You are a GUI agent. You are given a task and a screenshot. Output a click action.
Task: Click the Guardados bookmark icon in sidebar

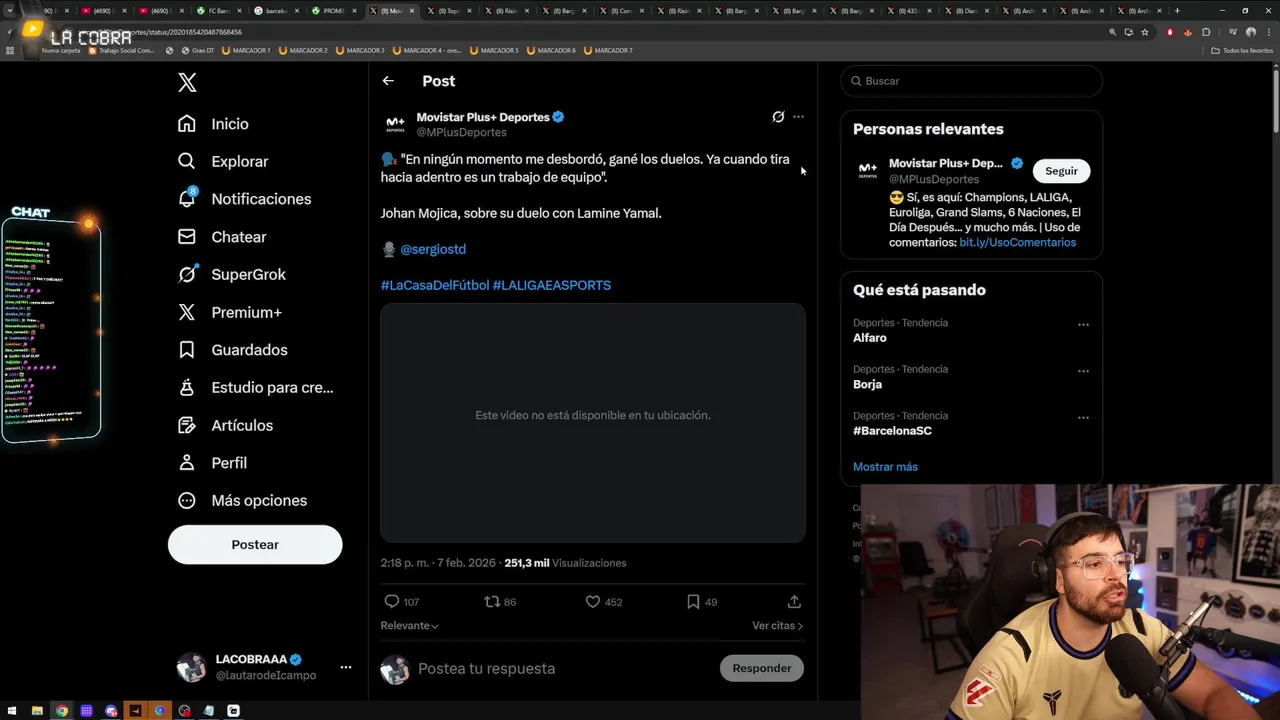point(187,350)
